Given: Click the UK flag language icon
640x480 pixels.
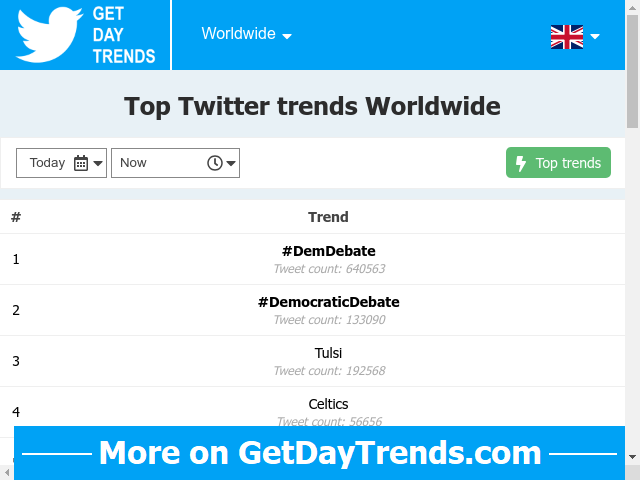Looking at the screenshot, I should tap(567, 37).
